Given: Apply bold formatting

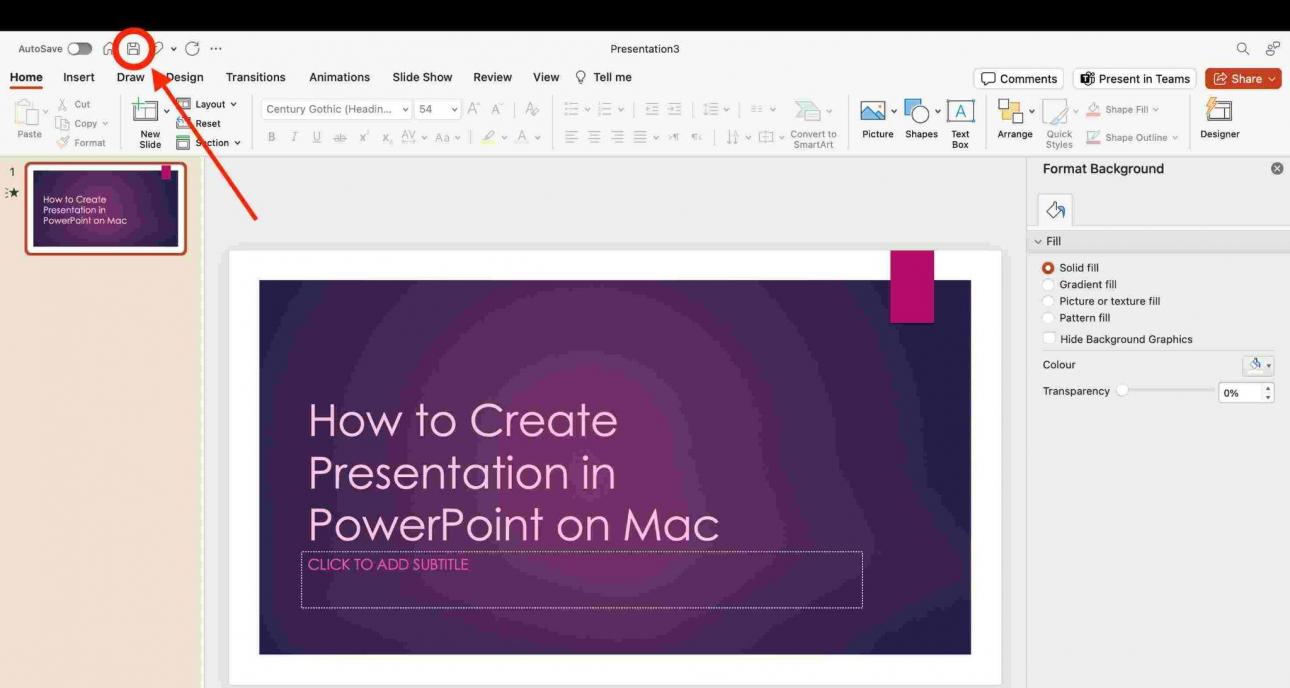Looking at the screenshot, I should (271, 138).
